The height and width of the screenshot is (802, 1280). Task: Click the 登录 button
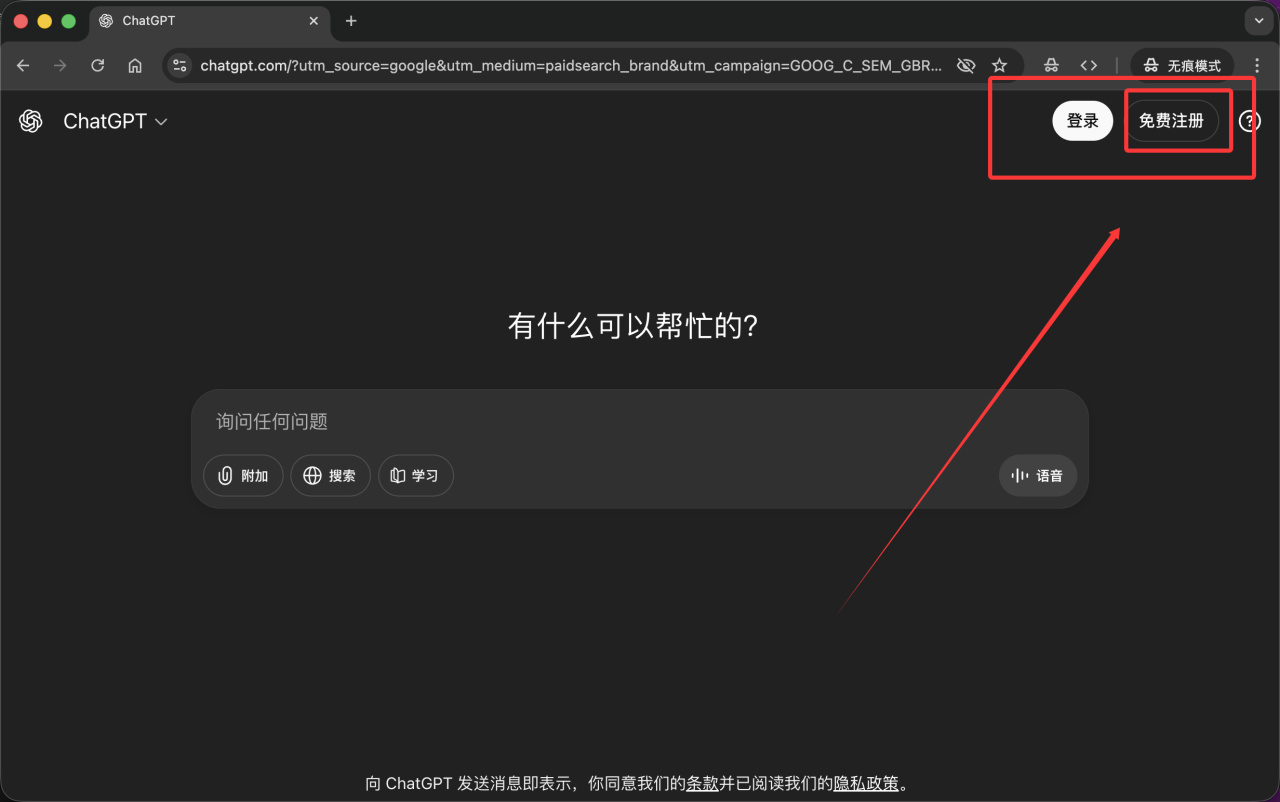[x=1083, y=121]
